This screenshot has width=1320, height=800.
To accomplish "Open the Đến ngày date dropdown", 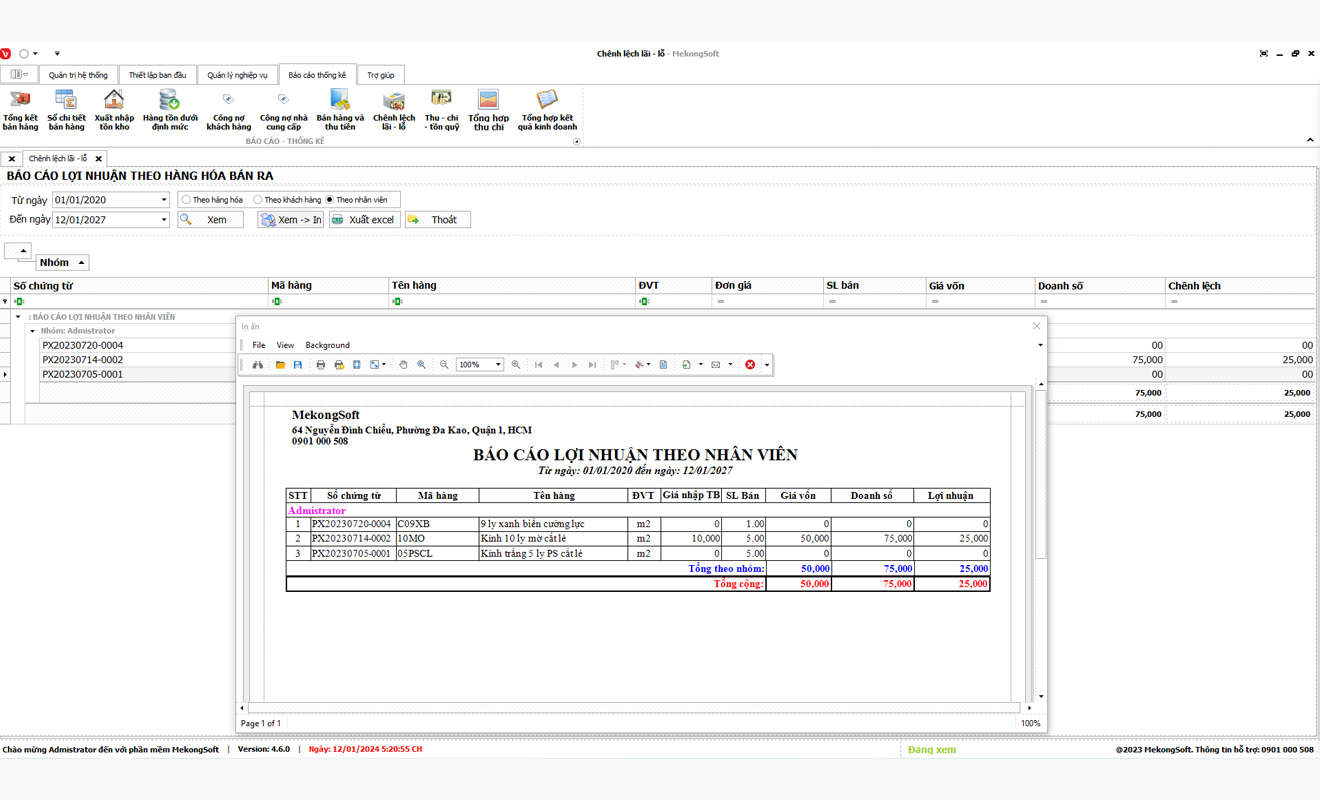I will pos(164,220).
